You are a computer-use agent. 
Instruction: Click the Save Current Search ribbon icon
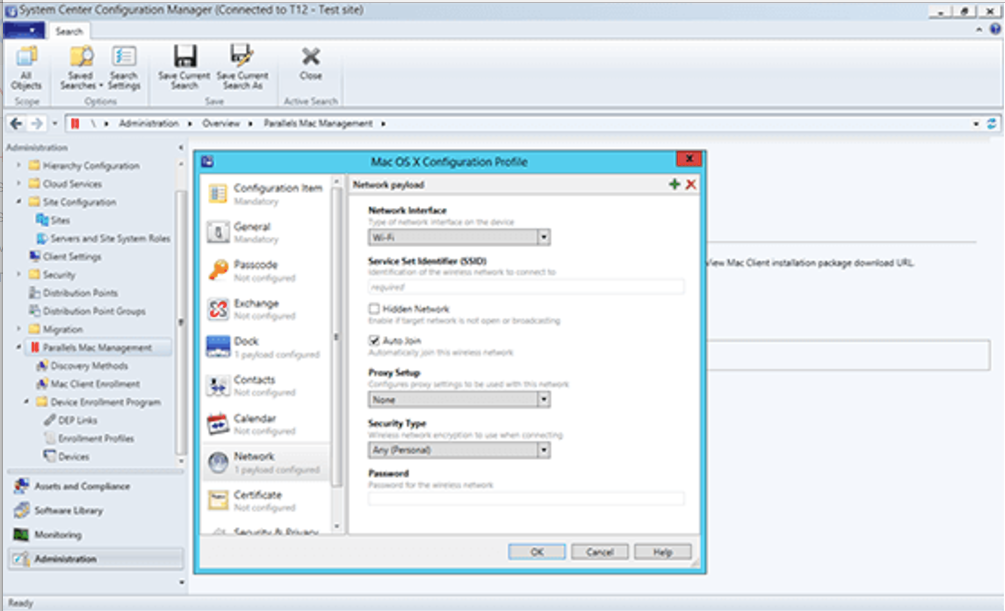pyautogui.click(x=182, y=65)
